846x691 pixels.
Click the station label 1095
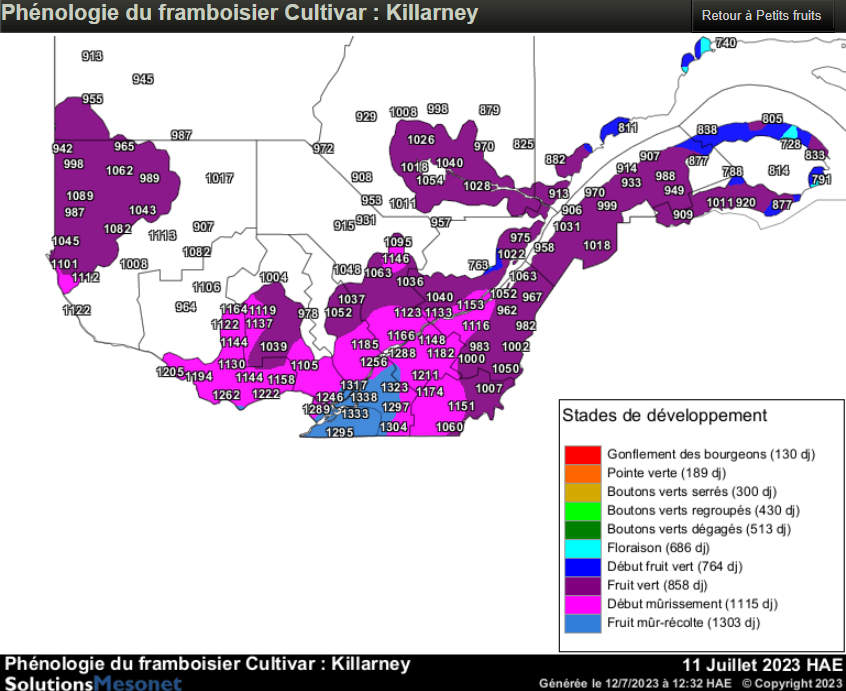click(x=398, y=242)
